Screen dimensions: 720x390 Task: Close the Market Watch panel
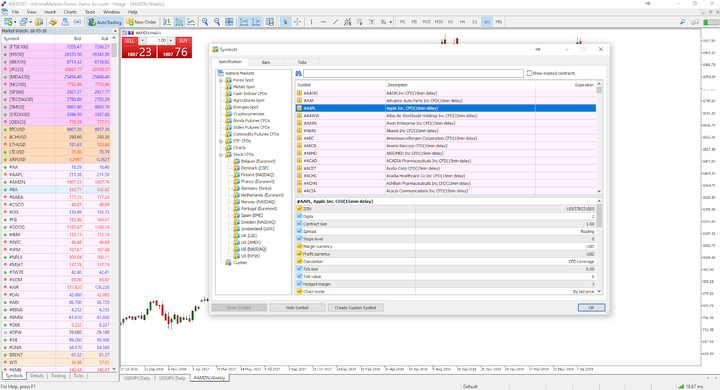pyautogui.click(x=115, y=31)
